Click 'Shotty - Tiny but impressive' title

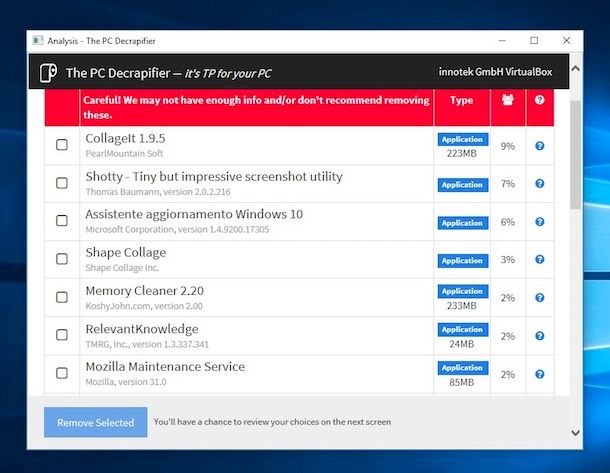coord(214,177)
